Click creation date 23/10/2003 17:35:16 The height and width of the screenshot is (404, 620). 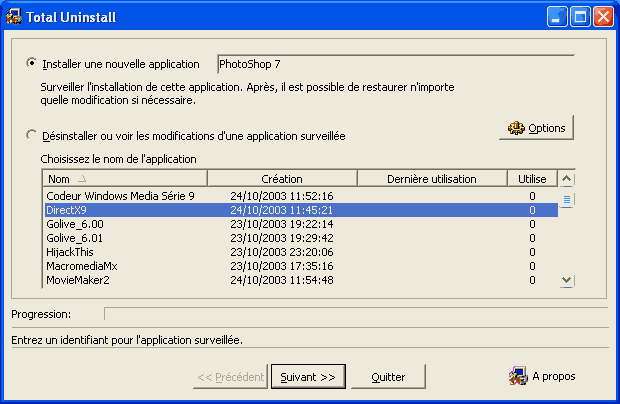click(x=282, y=266)
